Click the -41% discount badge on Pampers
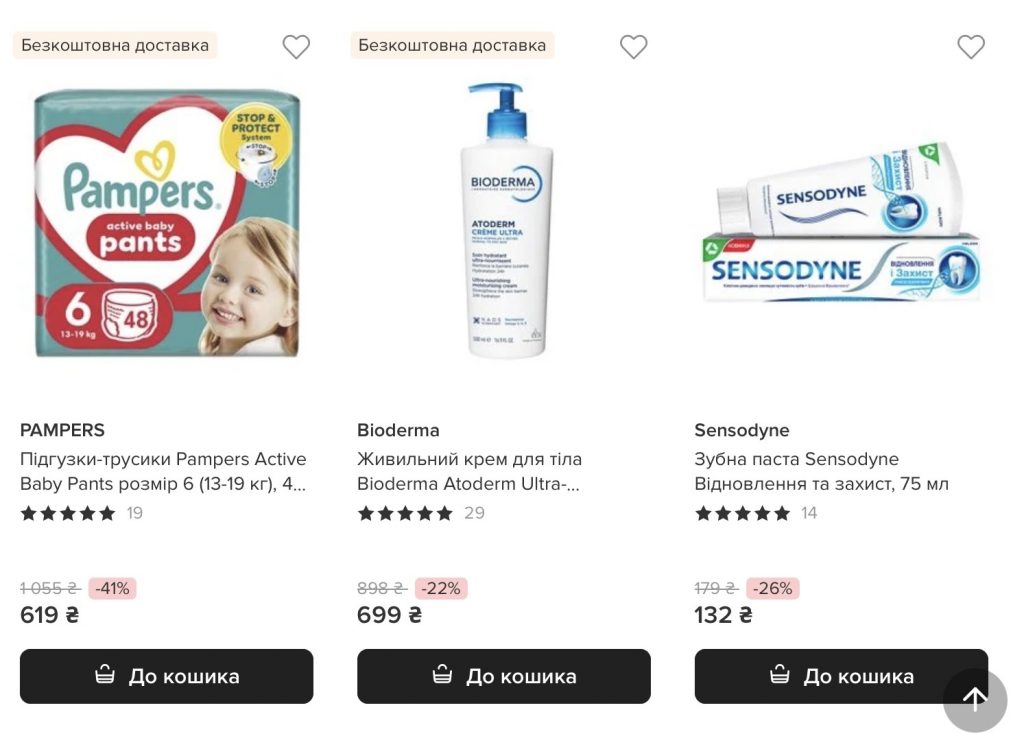Screen dimensions: 1024x734 [x=112, y=588]
